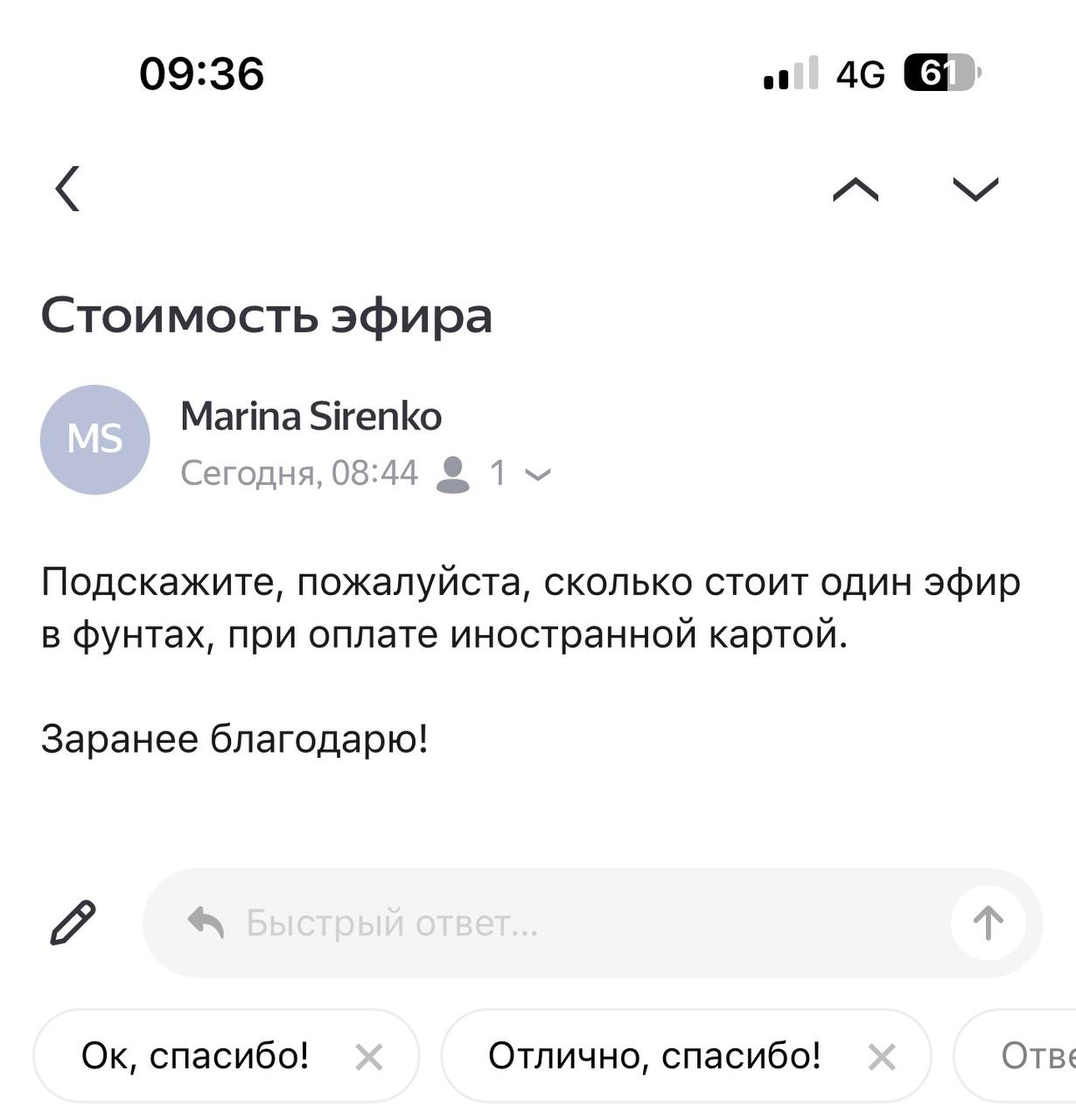
Task: Select the partially visible third reply suggestion
Action: point(1037,1056)
